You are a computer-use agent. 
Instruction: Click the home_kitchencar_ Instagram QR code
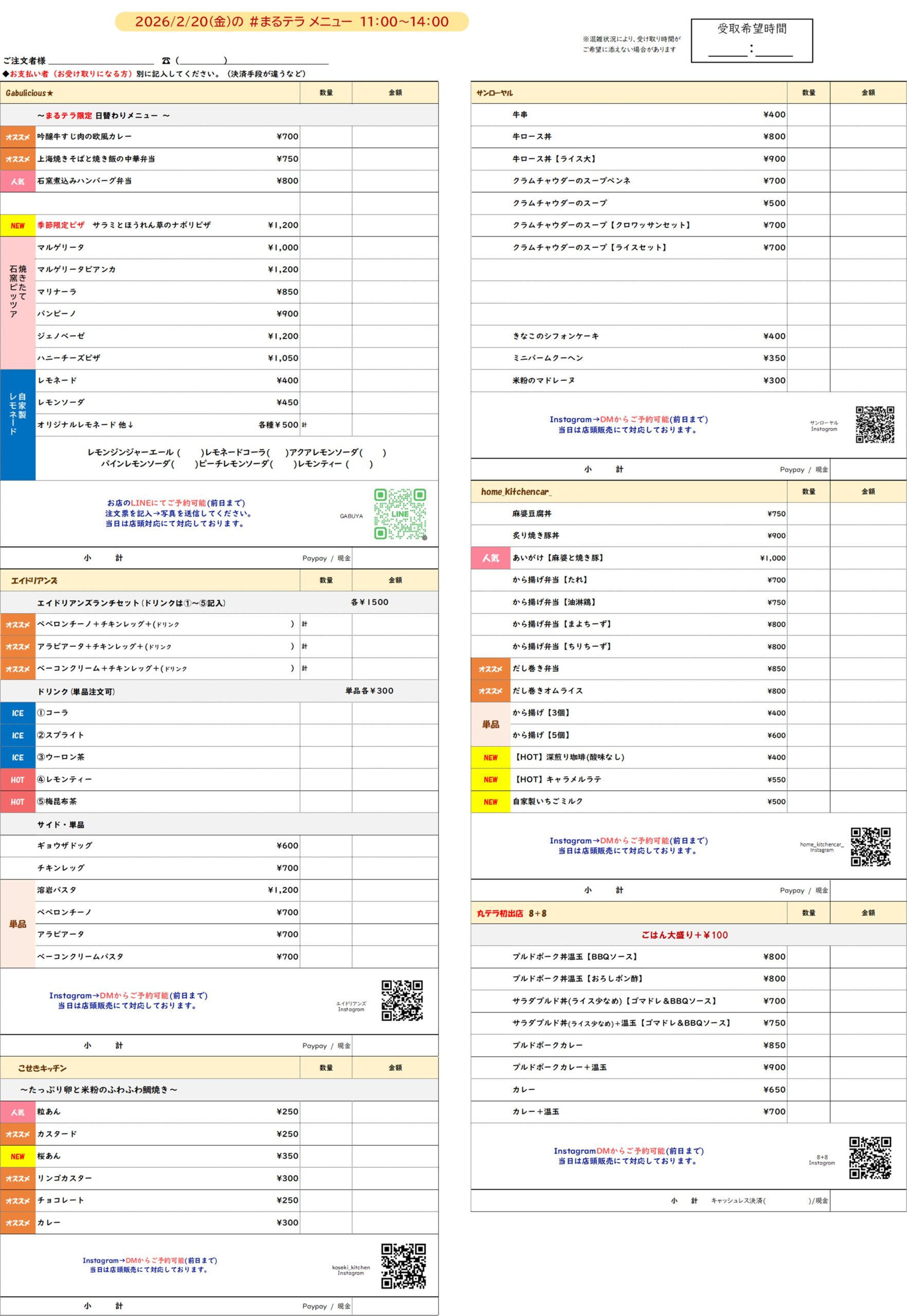[870, 847]
